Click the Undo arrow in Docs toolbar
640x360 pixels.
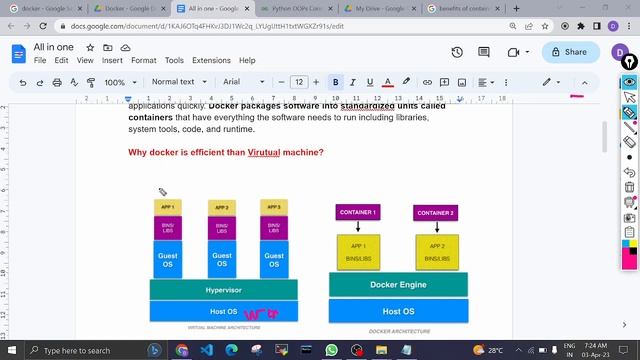click(23, 83)
